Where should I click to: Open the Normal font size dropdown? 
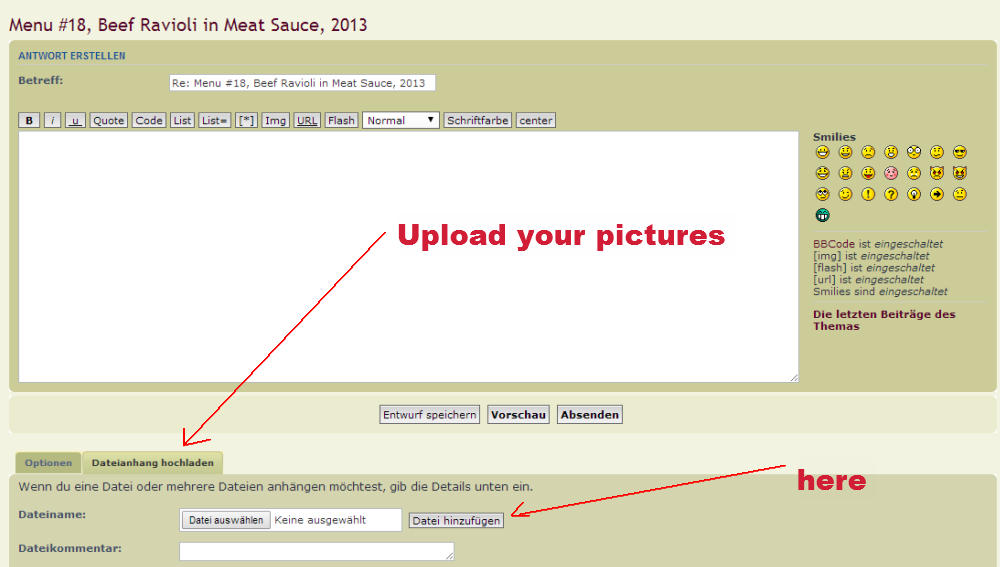pyautogui.click(x=401, y=120)
